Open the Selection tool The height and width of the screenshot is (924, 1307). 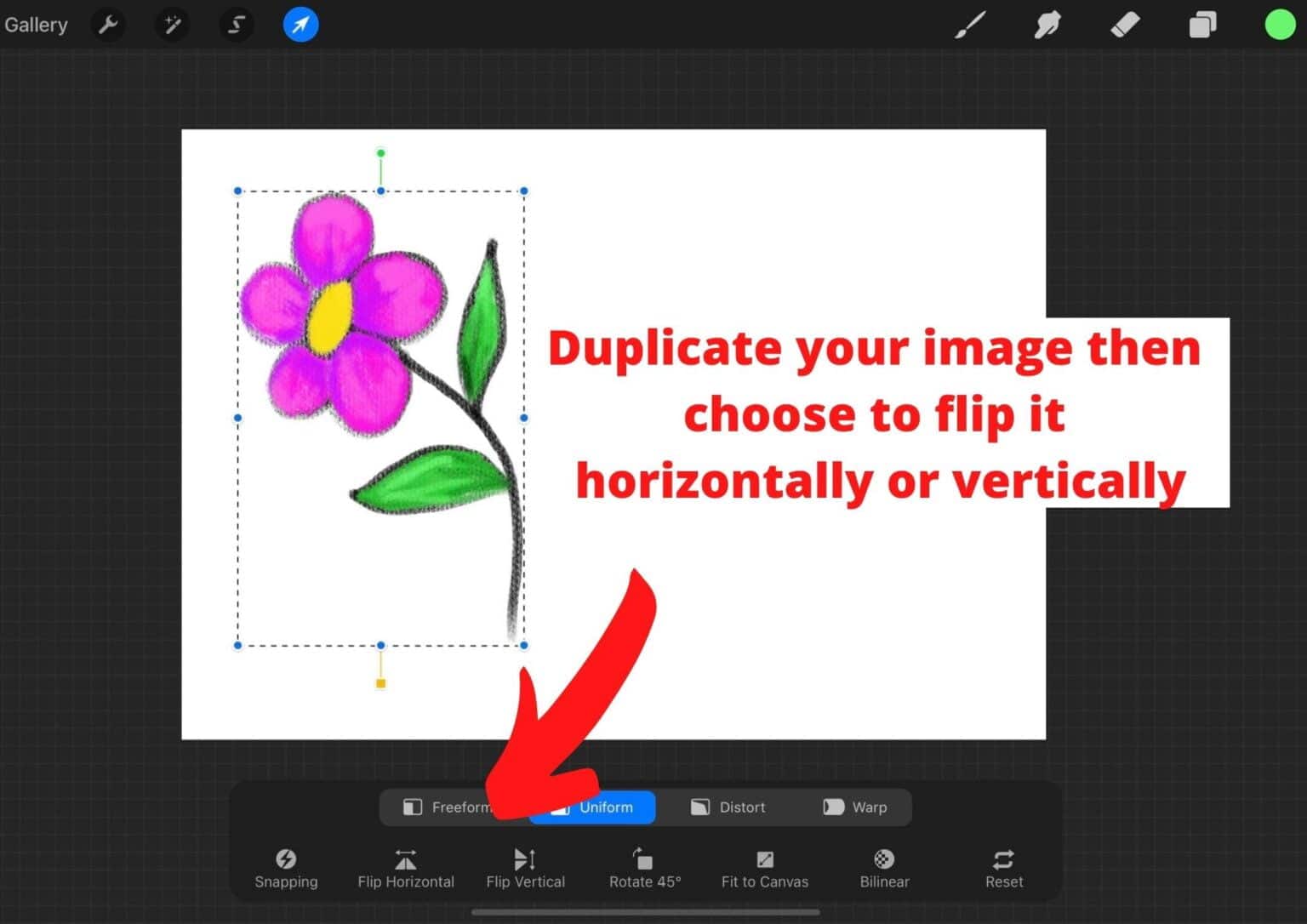point(236,25)
